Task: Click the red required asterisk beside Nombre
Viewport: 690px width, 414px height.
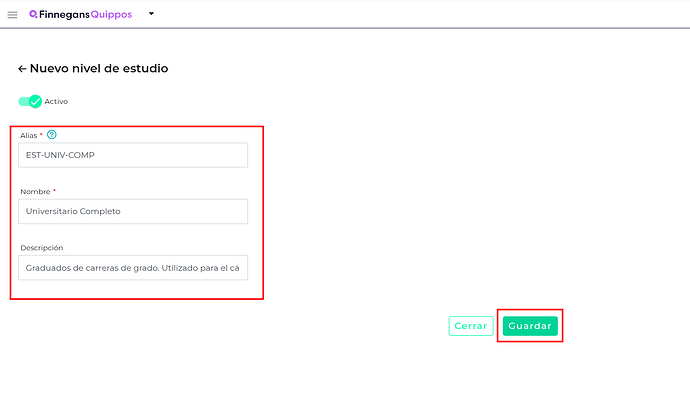Action: pos(55,191)
